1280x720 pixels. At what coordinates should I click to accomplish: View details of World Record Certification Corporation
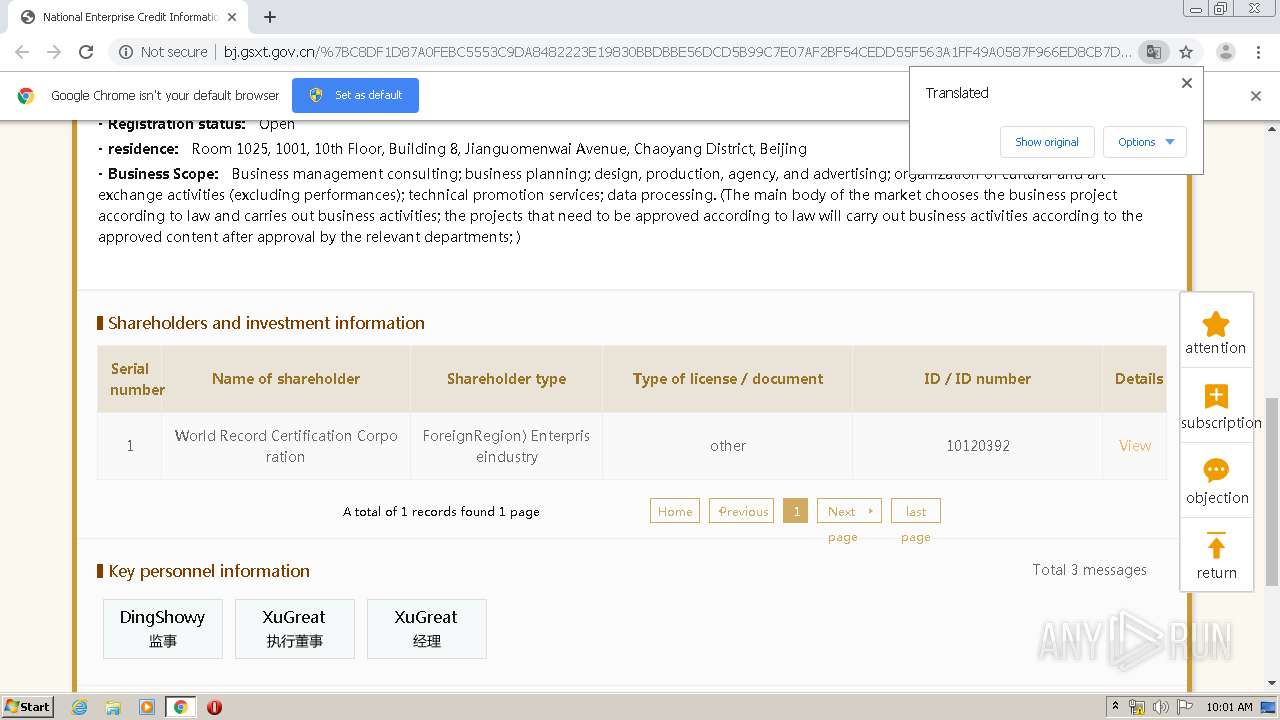pyautogui.click(x=1134, y=446)
